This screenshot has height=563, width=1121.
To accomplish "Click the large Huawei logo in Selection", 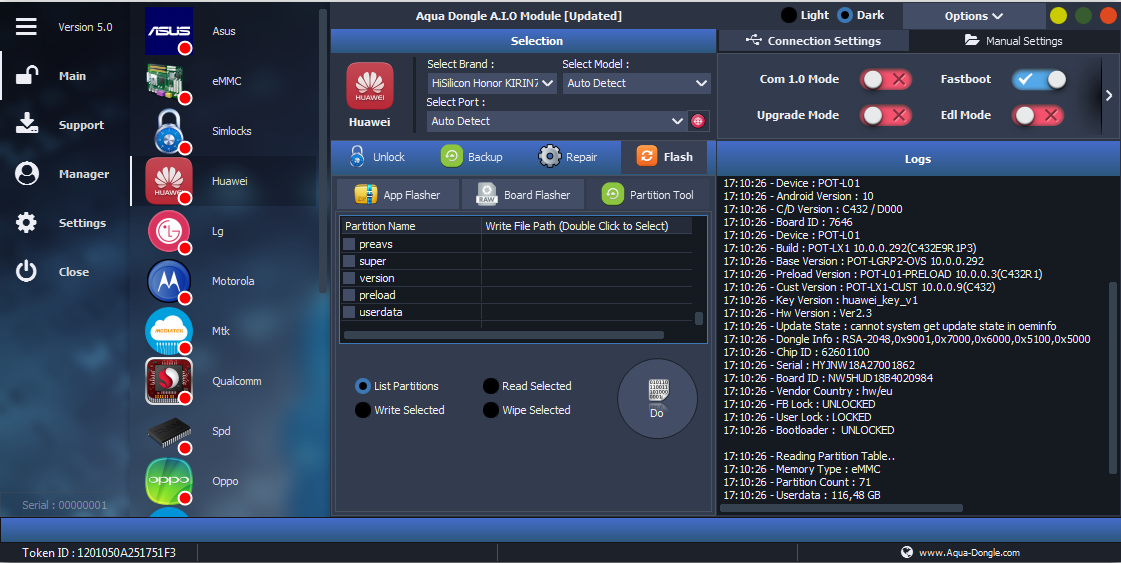I will [370, 86].
